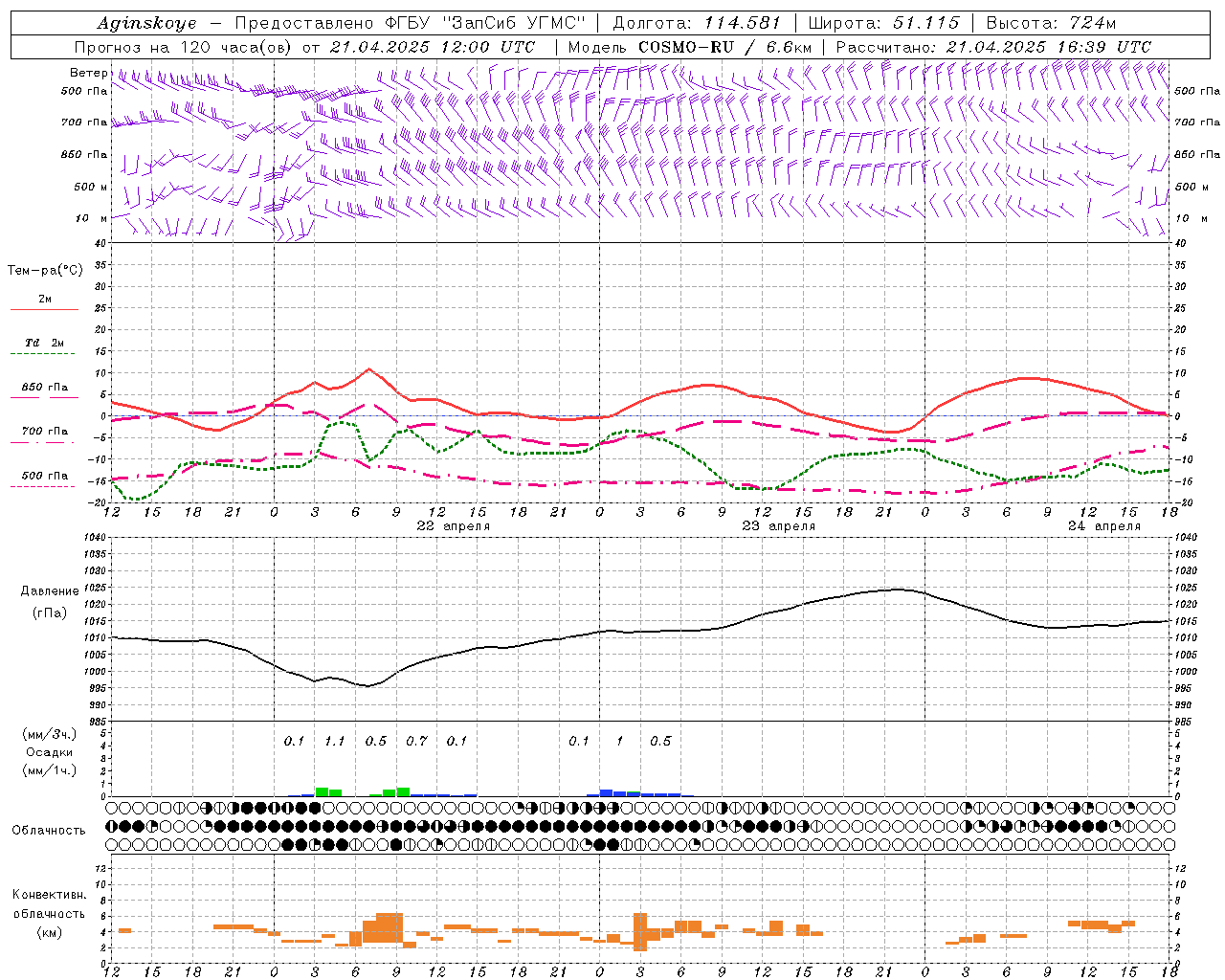Viewport: 1225px width, 980px height.
Task: Select the 22 апреля date label
Action: (x=454, y=526)
